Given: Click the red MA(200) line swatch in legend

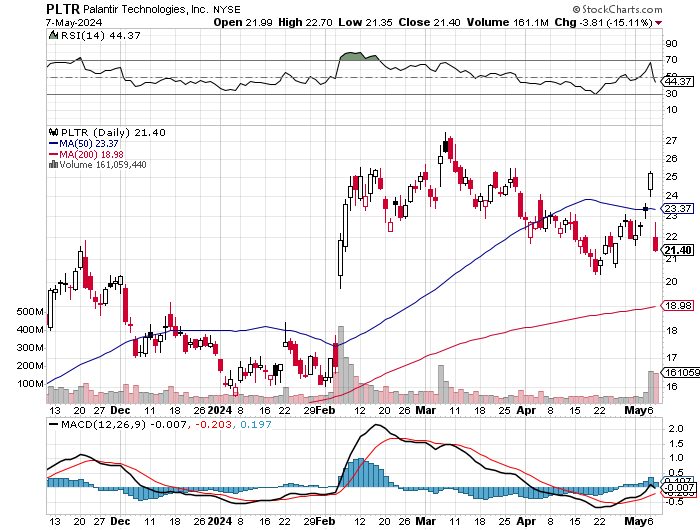Looking at the screenshot, I should pos(53,154).
